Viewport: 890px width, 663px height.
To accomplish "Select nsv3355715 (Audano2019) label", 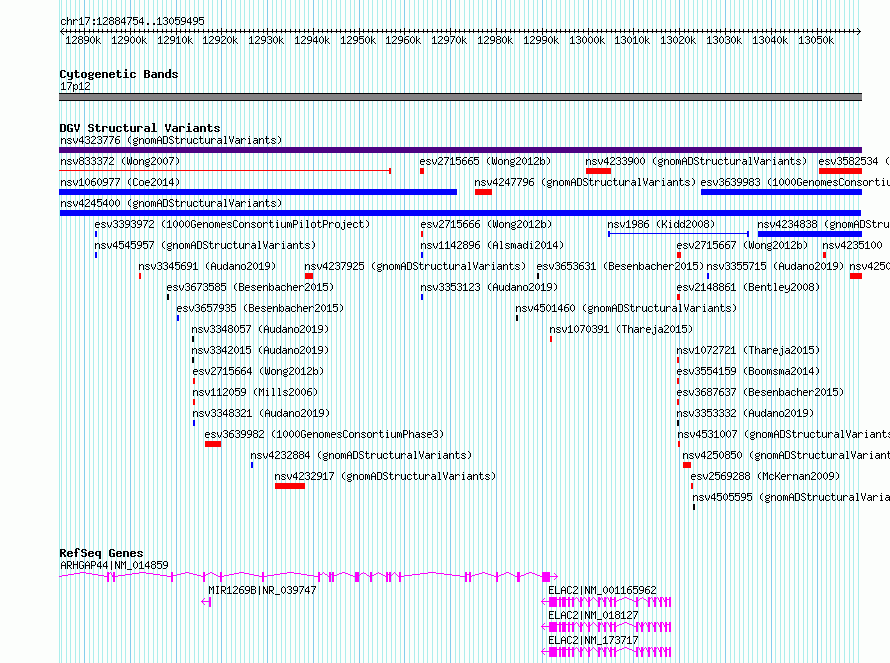I will coord(775,266).
